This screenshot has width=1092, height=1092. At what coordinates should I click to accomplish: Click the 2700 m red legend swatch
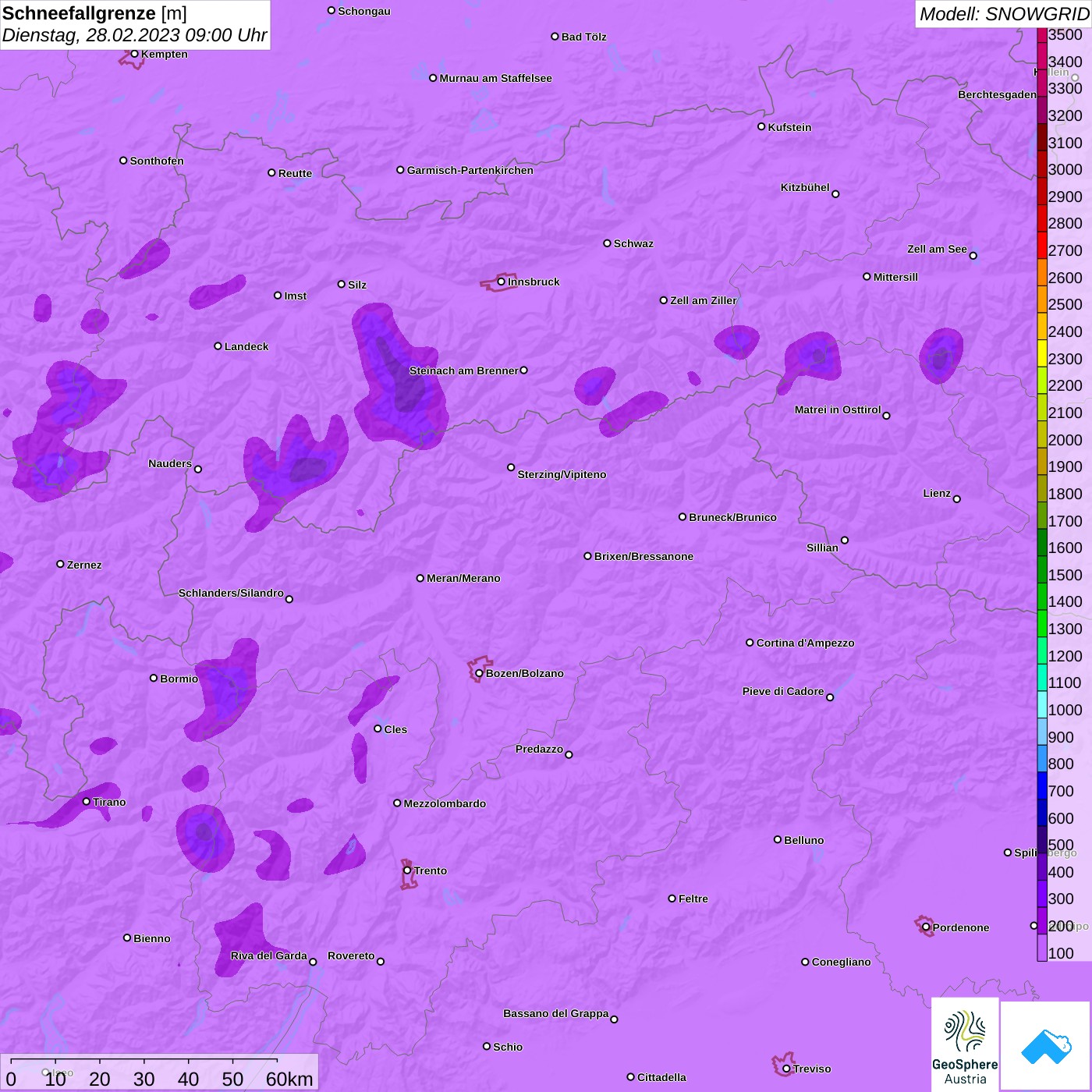click(x=1042, y=245)
